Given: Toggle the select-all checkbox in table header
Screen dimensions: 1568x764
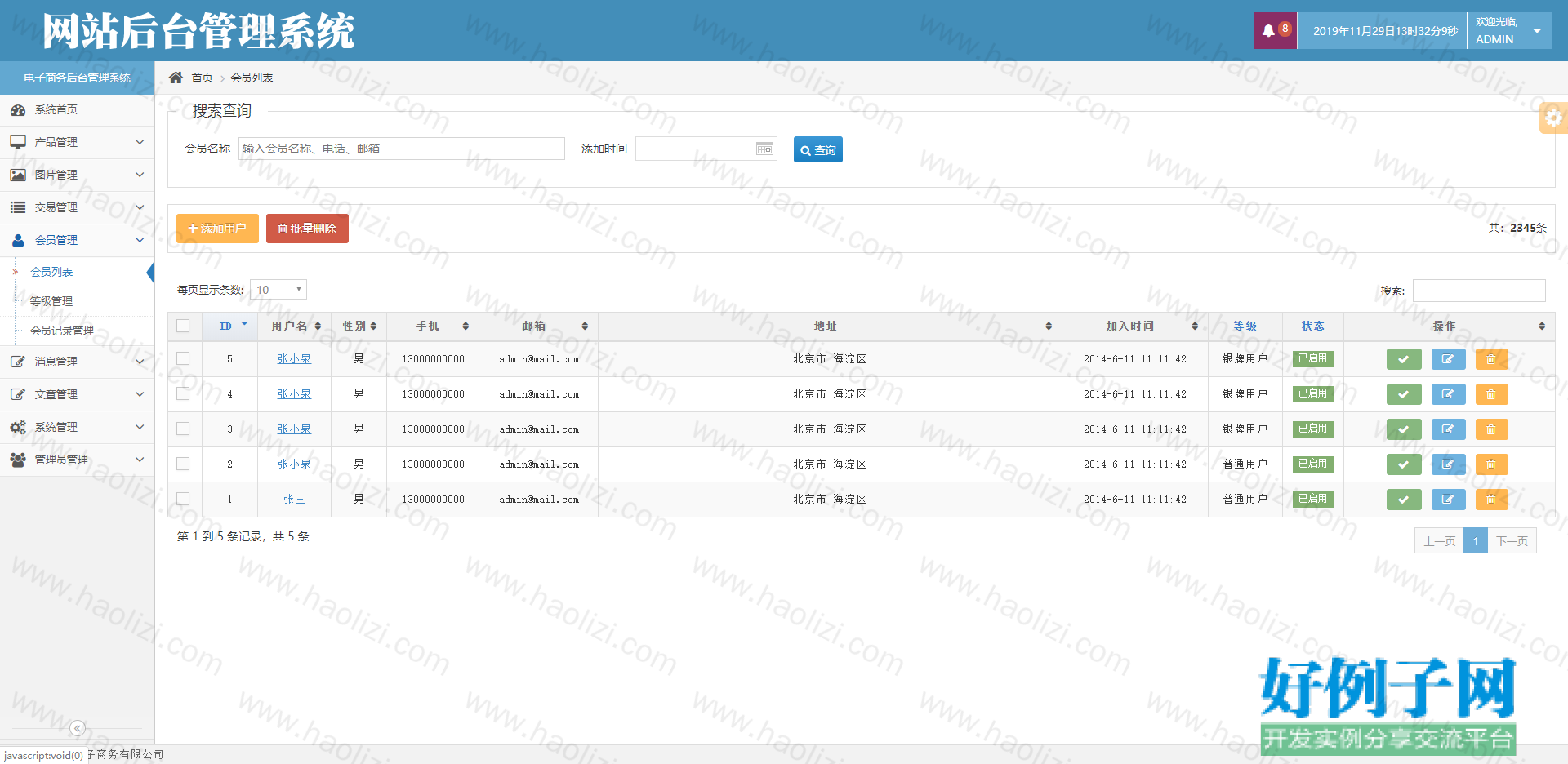Looking at the screenshot, I should (183, 326).
